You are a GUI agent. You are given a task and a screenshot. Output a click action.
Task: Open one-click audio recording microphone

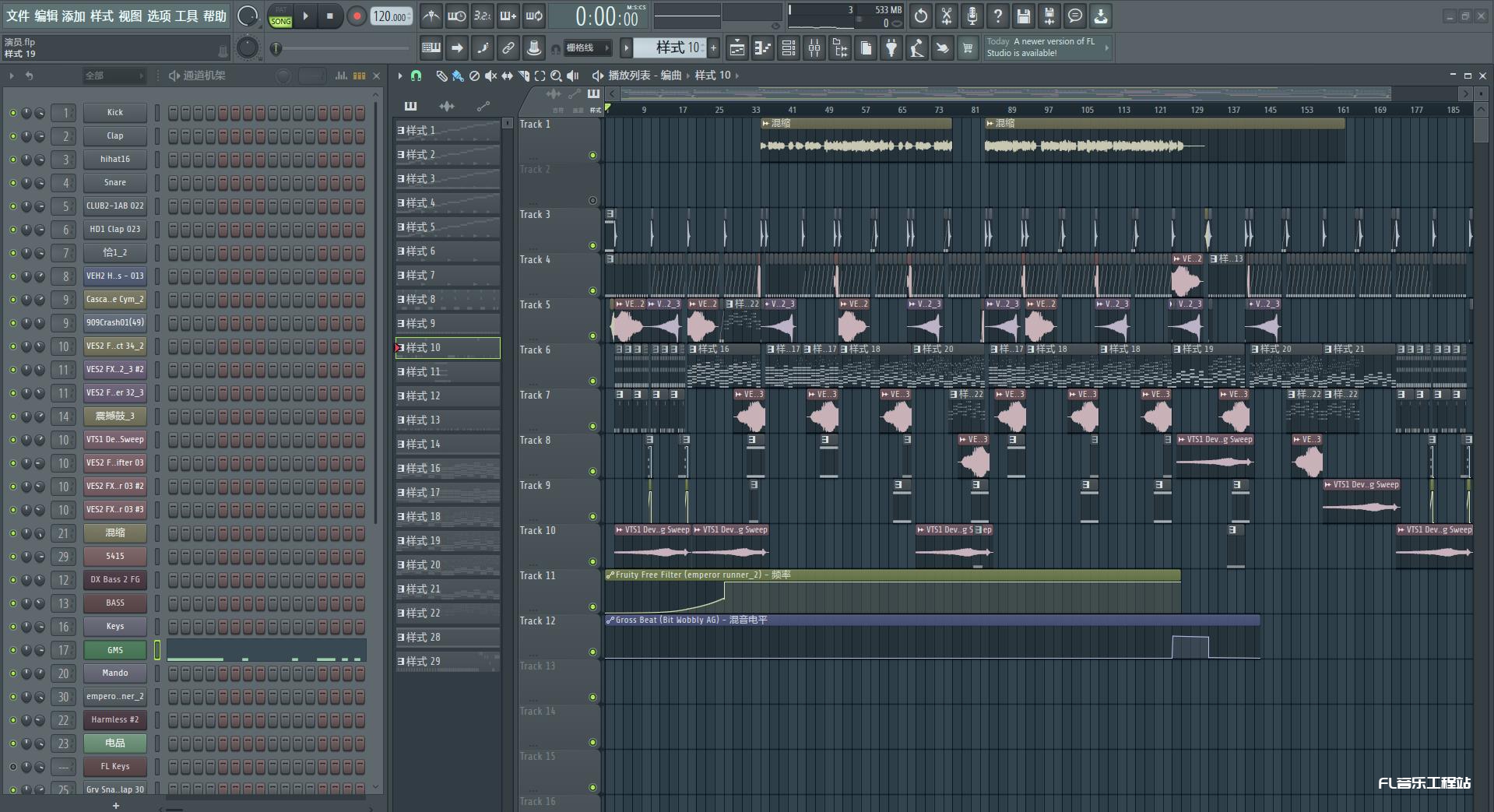pos(972,16)
